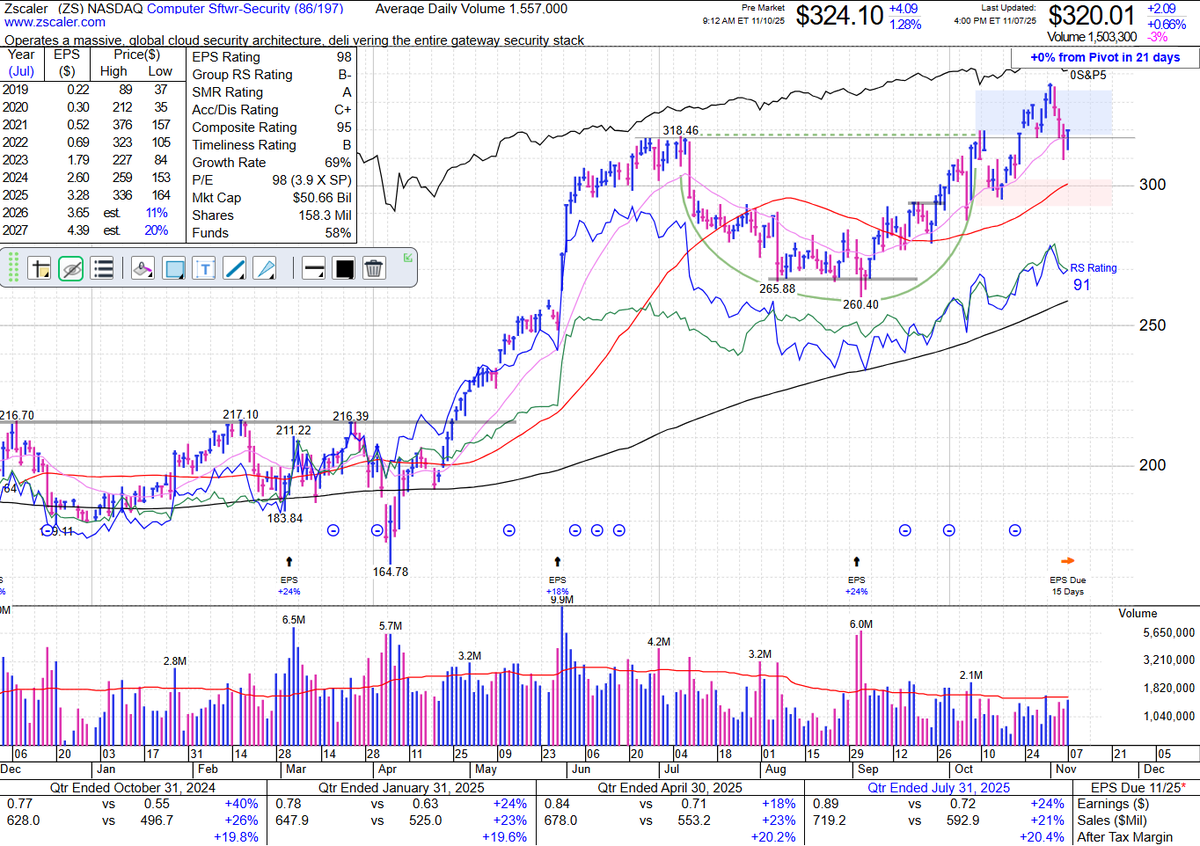Open the black color swatch in the toolbar
Viewport: 1200px width, 846px height.
click(x=341, y=268)
